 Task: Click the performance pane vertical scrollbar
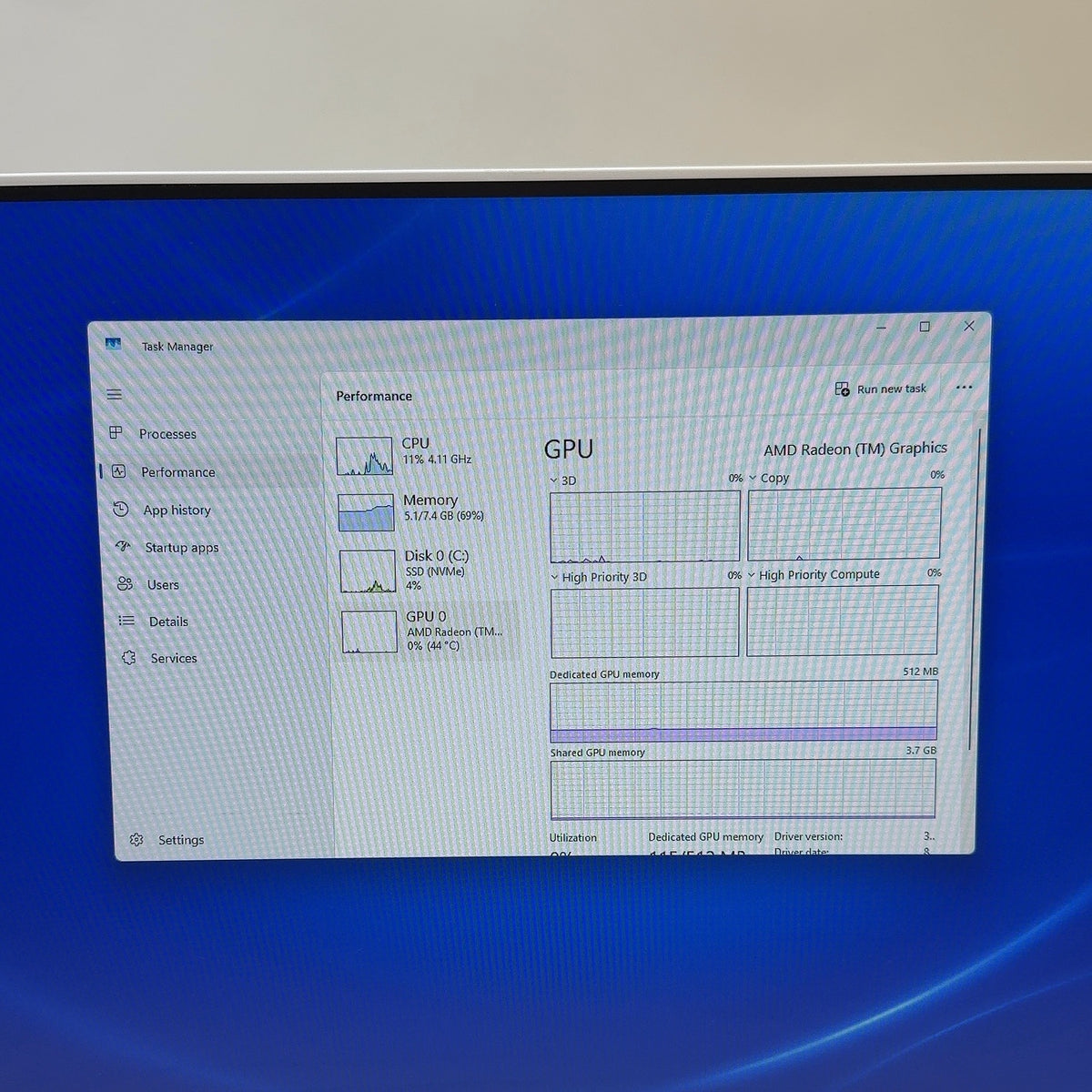(976, 590)
